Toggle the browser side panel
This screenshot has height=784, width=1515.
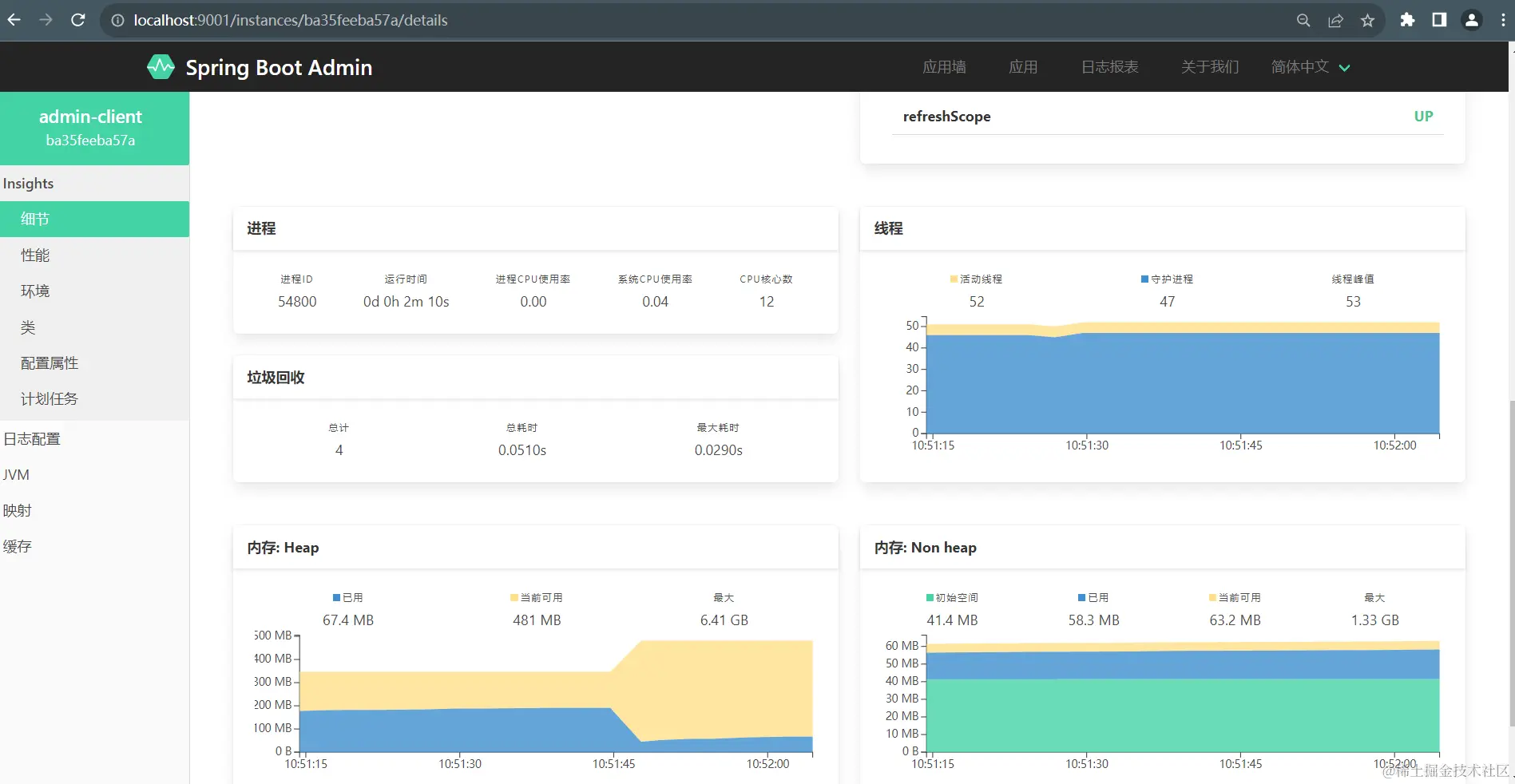coord(1439,20)
